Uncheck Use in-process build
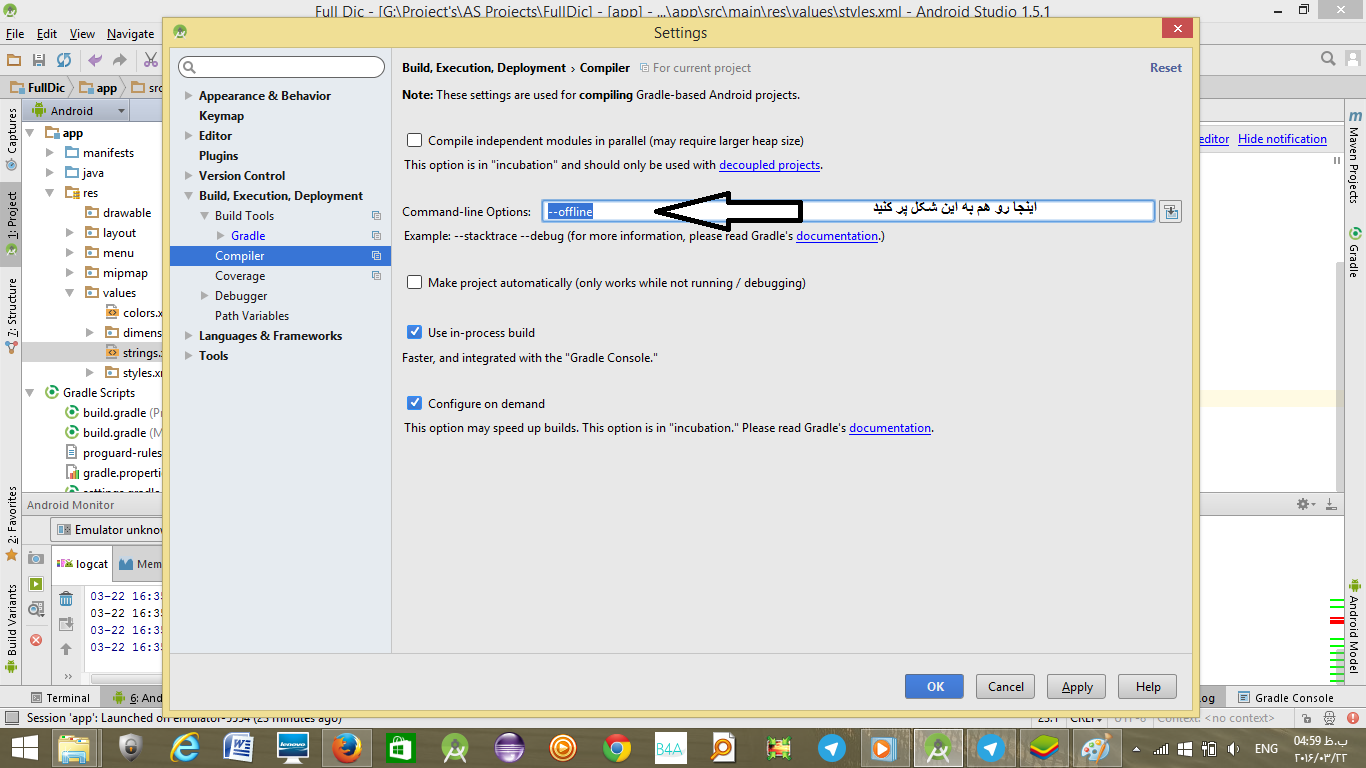1366x768 pixels. 414,333
